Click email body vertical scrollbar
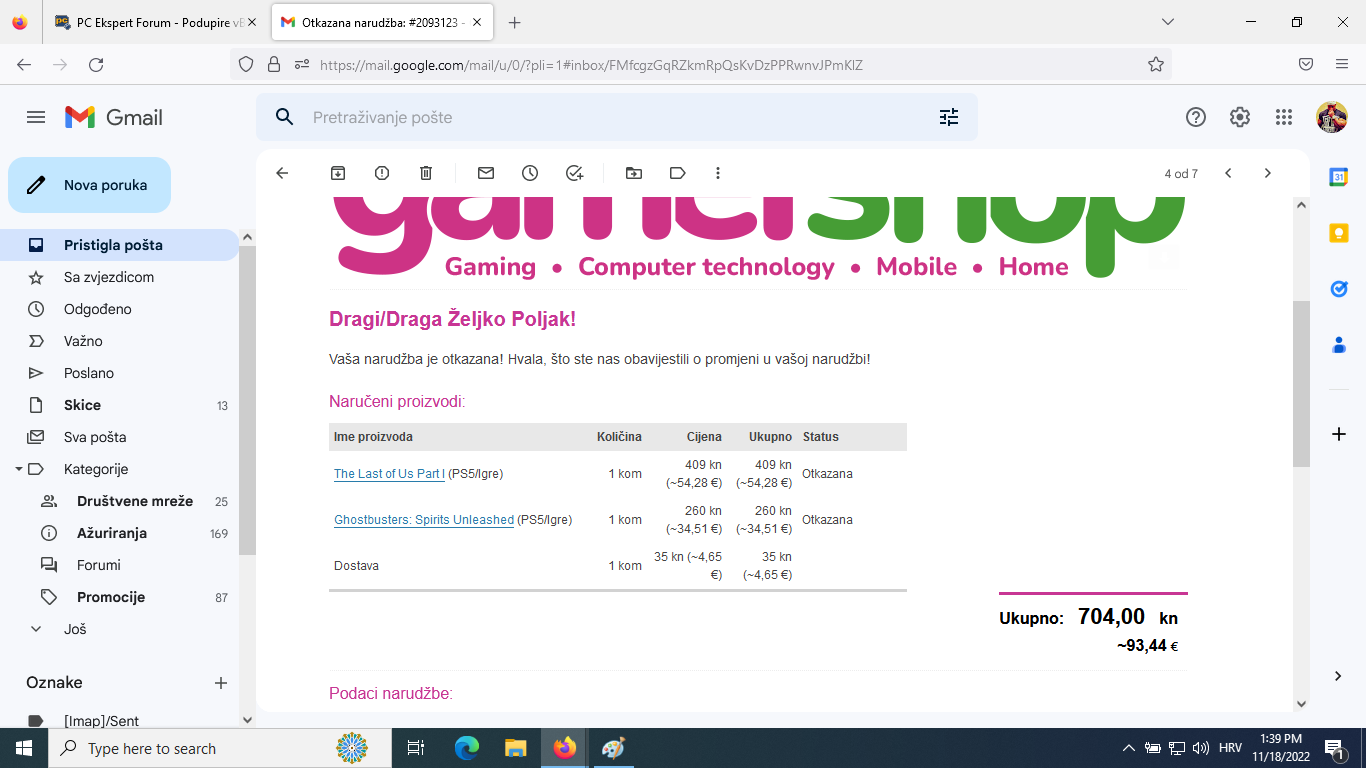Screen dimensions: 1366x768 pos(1301,384)
